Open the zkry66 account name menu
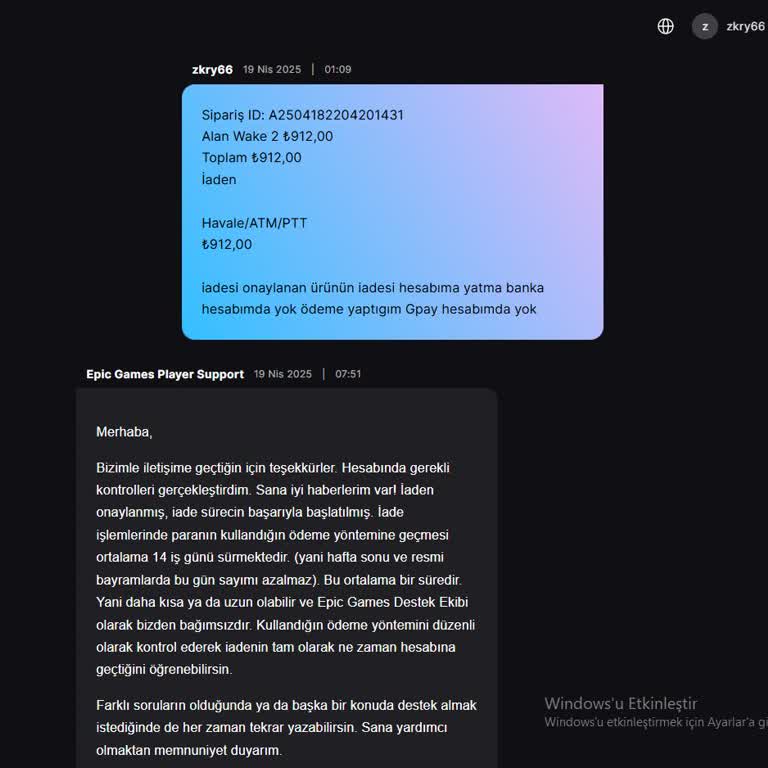768x768 pixels. tap(745, 26)
